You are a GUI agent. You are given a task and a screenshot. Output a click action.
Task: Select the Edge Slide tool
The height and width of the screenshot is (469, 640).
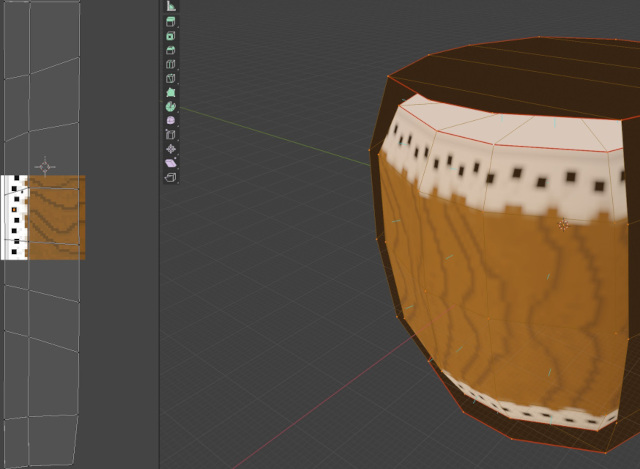point(171,135)
